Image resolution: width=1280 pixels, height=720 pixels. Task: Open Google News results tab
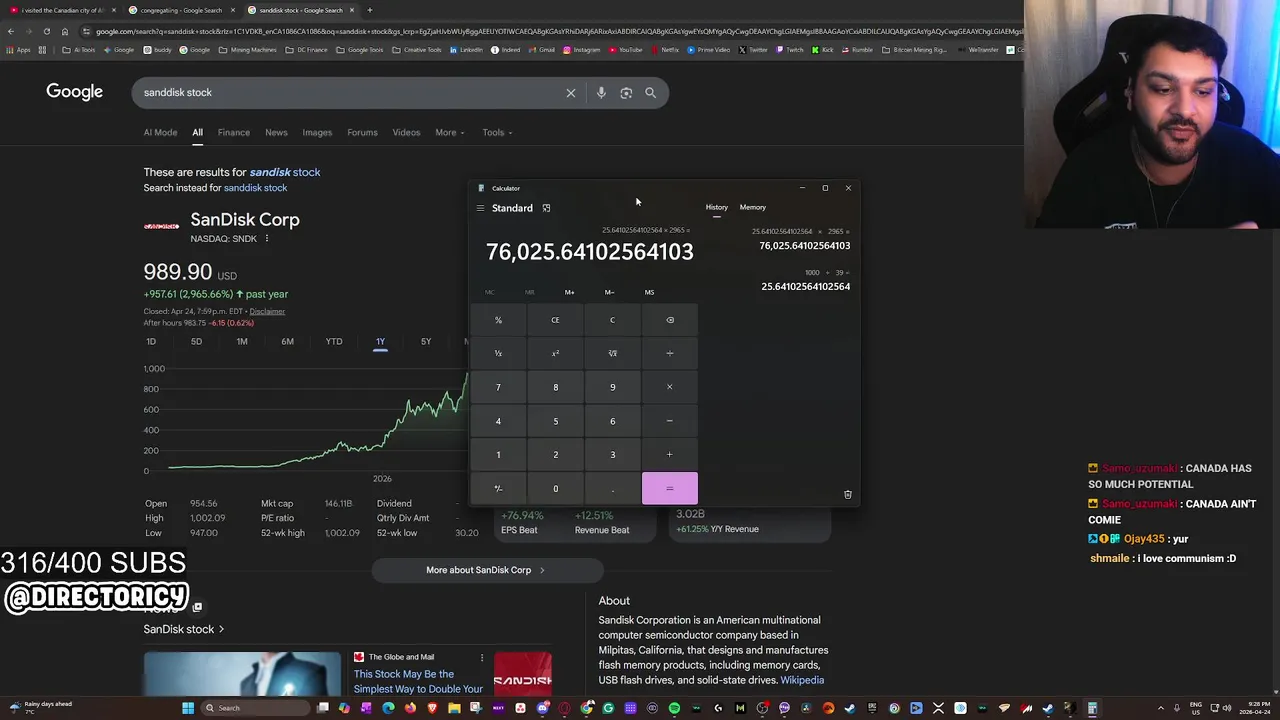276,132
